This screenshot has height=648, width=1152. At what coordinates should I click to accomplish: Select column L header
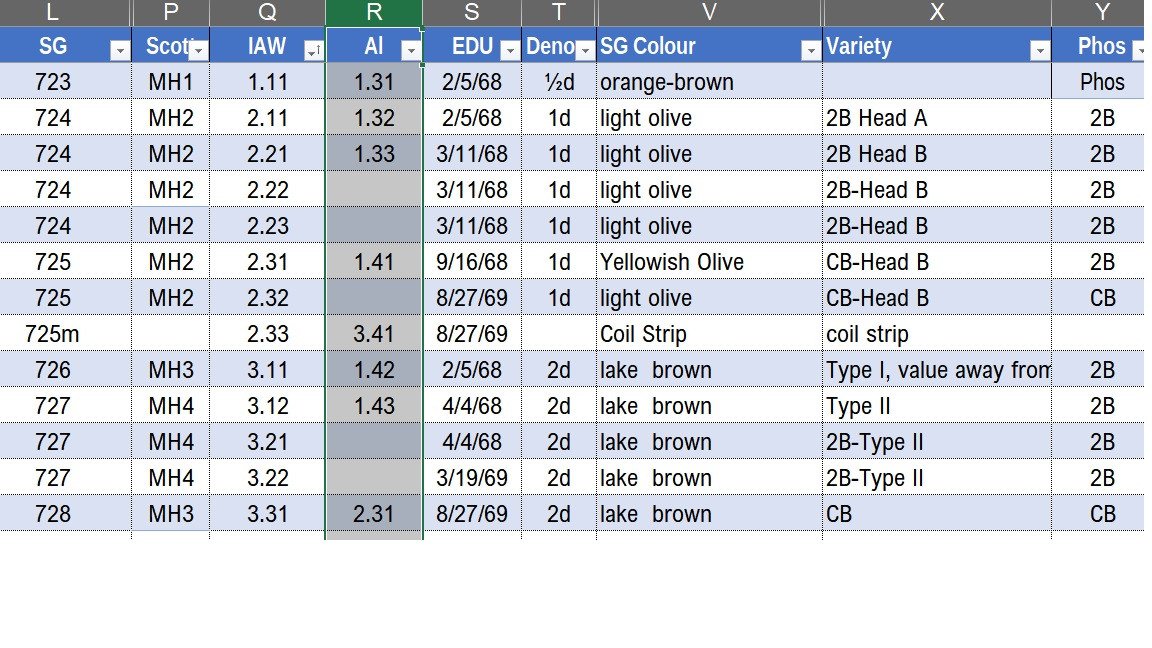pos(53,13)
